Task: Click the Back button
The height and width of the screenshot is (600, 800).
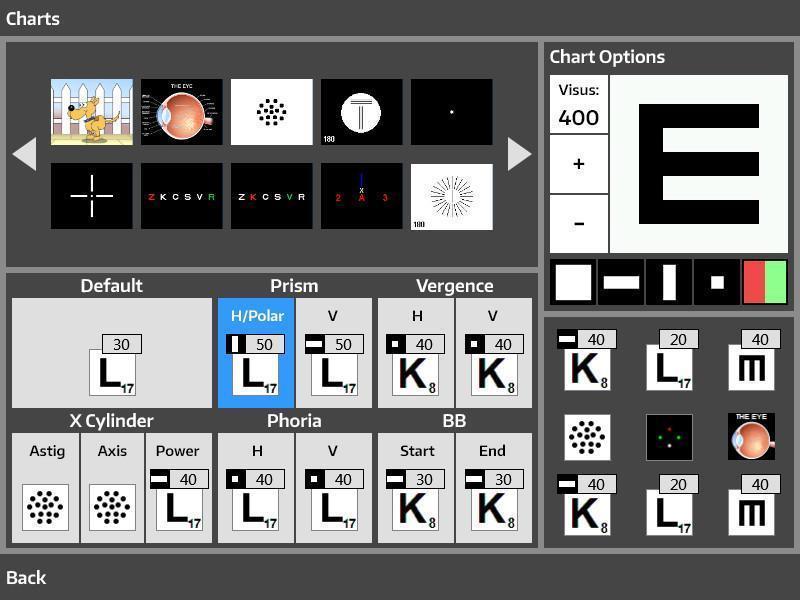Action: pyautogui.click(x=26, y=577)
